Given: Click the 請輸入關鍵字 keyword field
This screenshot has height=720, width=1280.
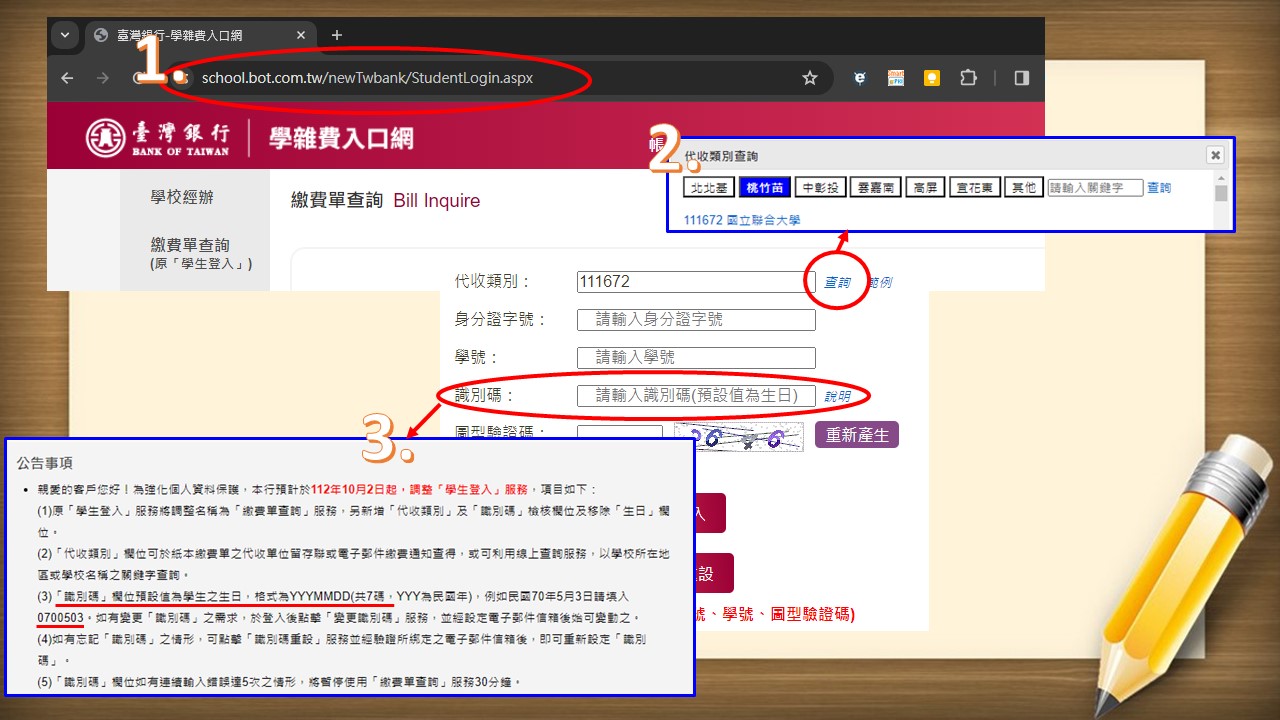Looking at the screenshot, I should [1095, 187].
